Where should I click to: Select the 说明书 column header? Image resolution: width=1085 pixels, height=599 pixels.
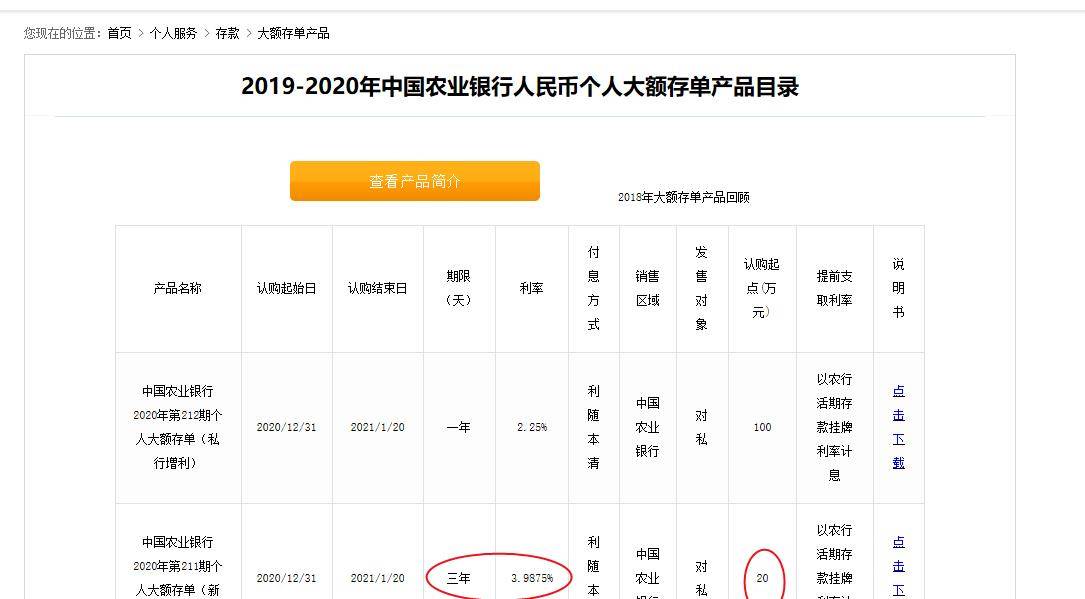(898, 288)
